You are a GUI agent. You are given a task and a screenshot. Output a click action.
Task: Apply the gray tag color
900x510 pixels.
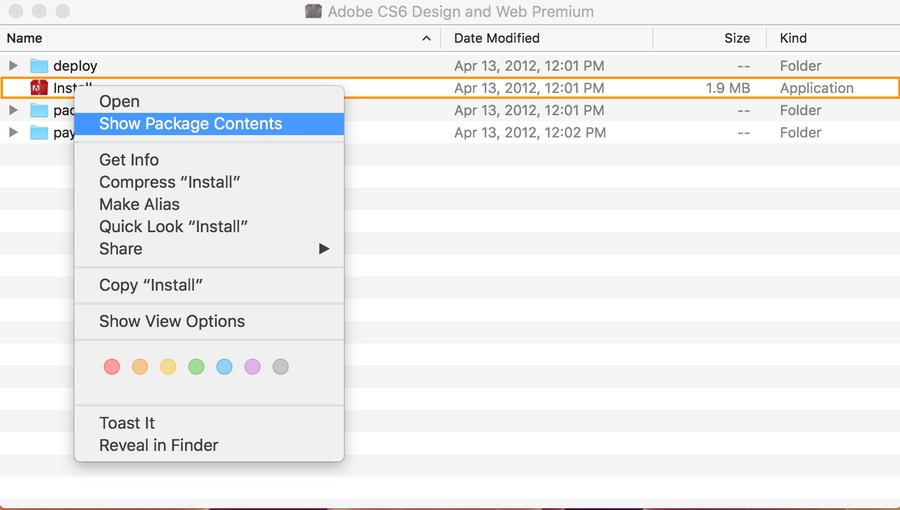pos(281,367)
